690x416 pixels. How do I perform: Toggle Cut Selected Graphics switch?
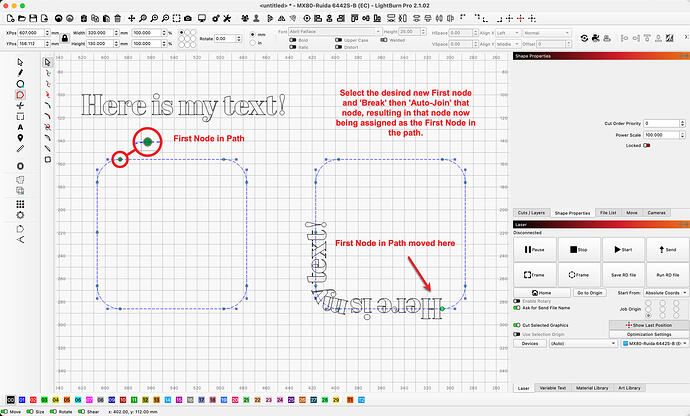tap(517, 325)
